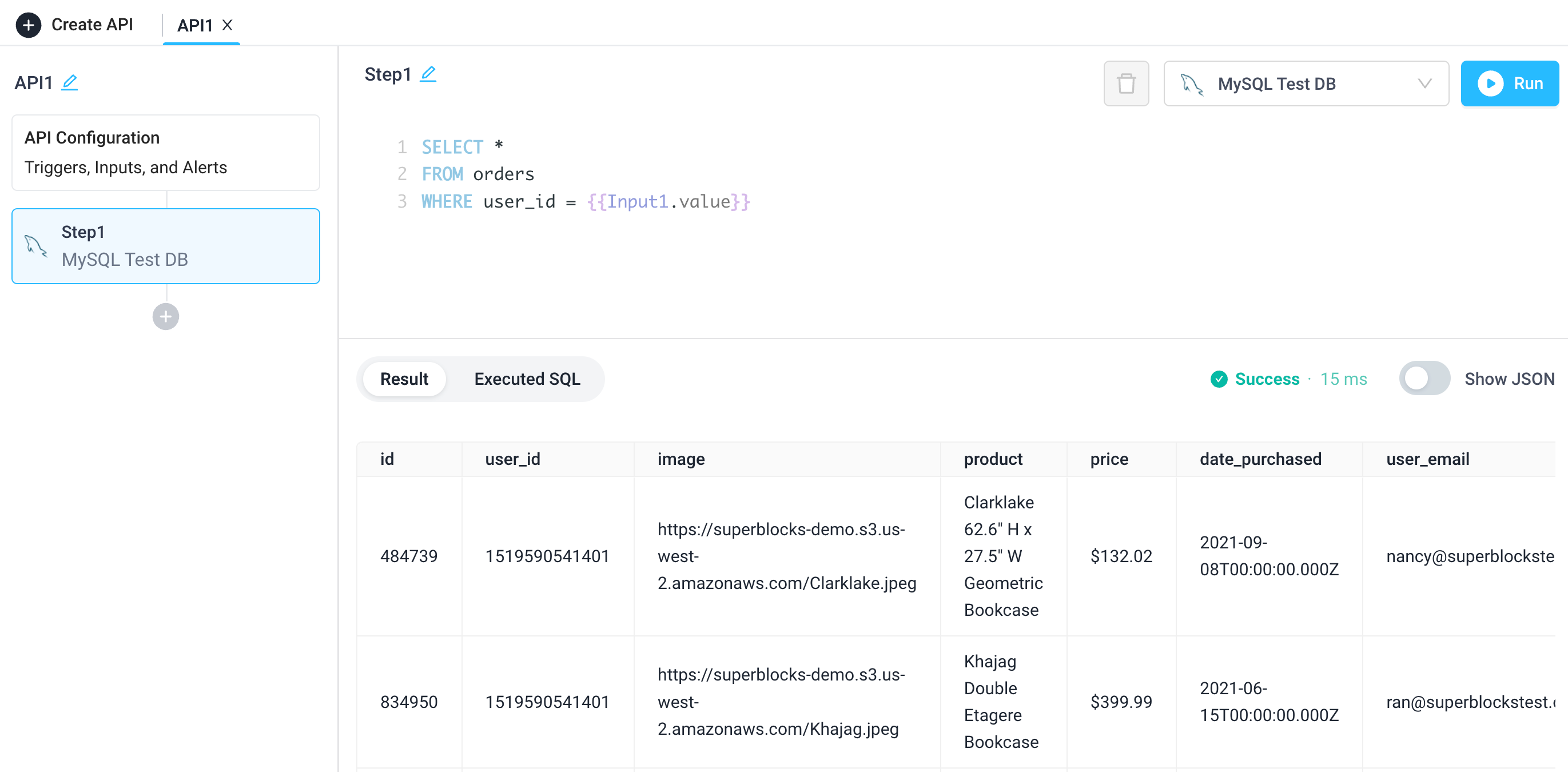Open API Configuration for Triggers and Inputs

tap(165, 152)
